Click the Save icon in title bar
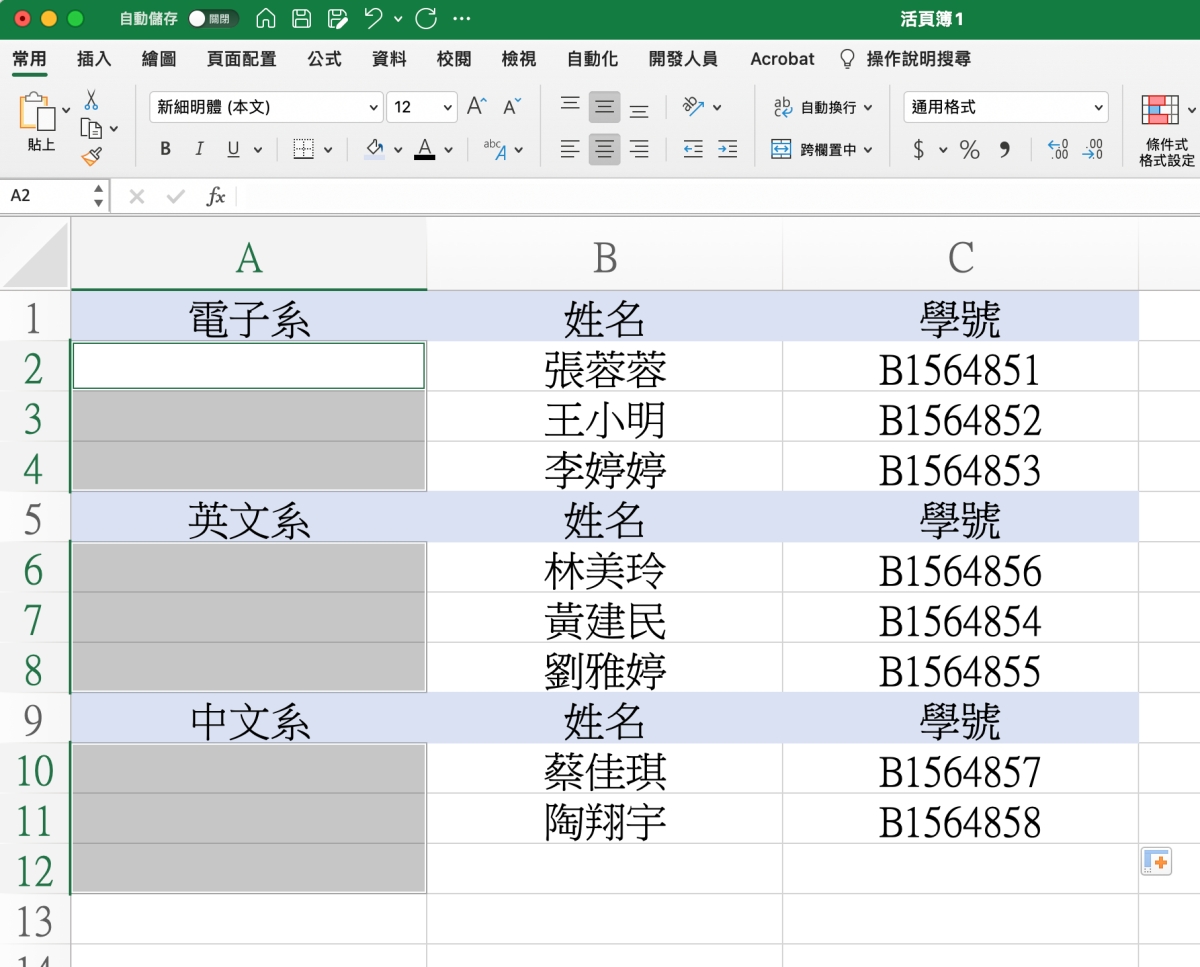 point(301,19)
